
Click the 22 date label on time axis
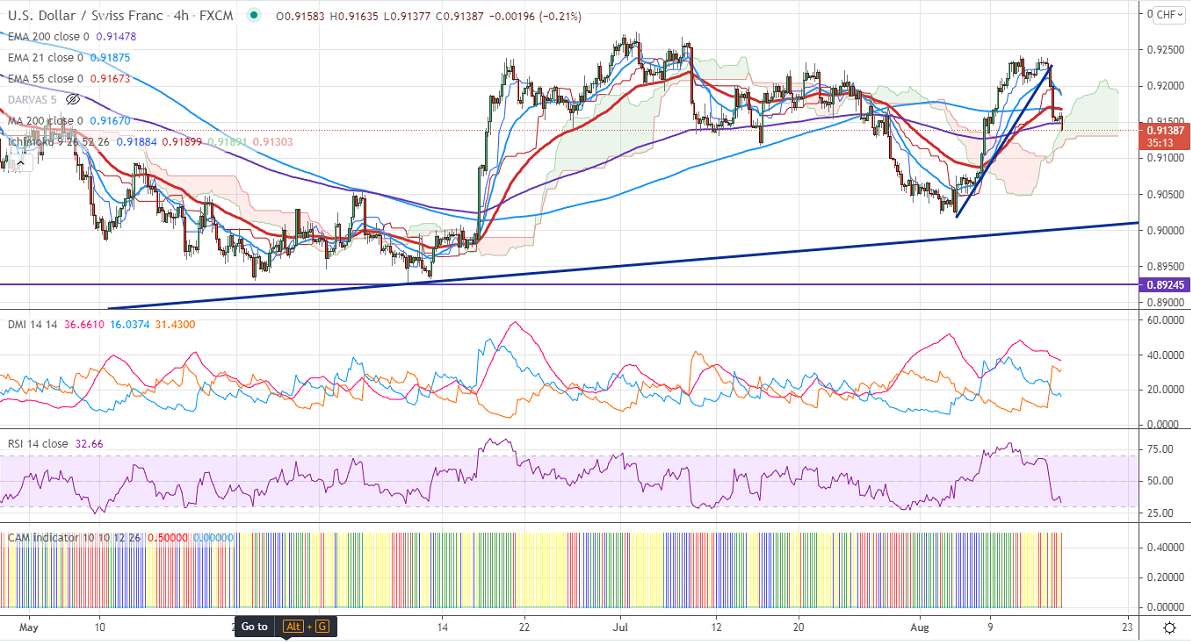(x=524, y=628)
